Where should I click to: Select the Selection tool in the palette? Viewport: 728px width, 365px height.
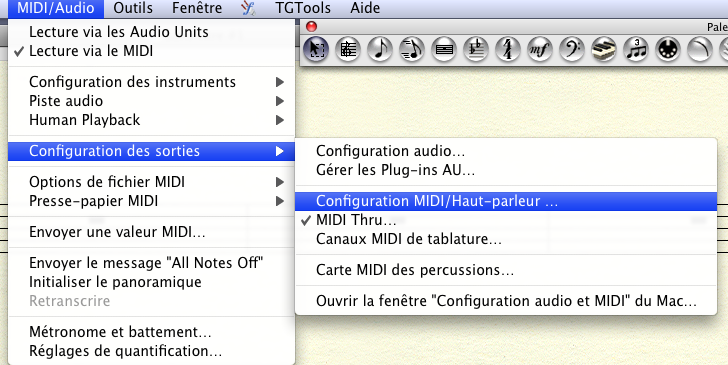[x=316, y=49]
